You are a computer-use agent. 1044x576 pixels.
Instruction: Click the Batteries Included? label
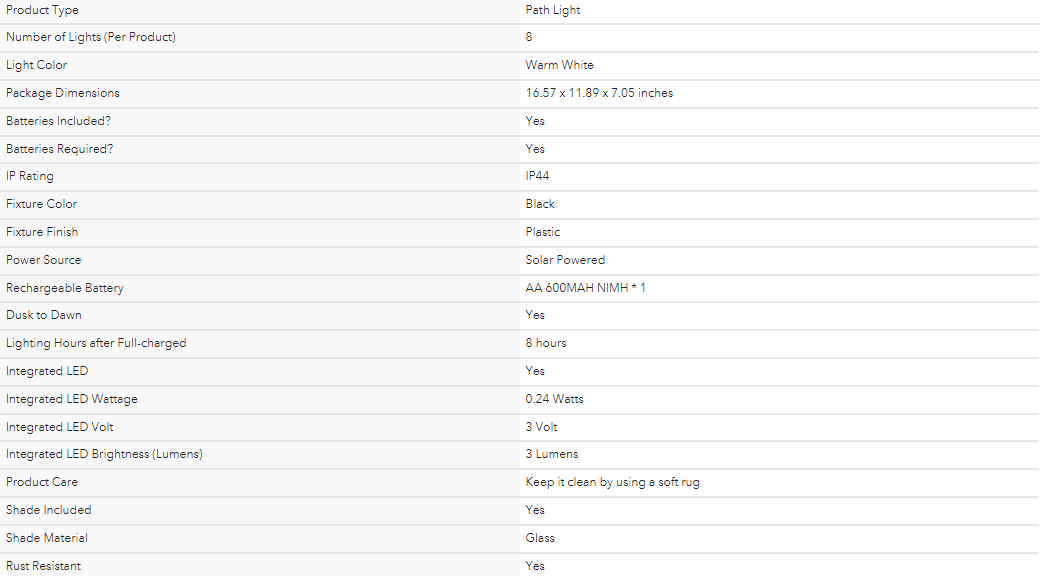pyautogui.click(x=59, y=121)
